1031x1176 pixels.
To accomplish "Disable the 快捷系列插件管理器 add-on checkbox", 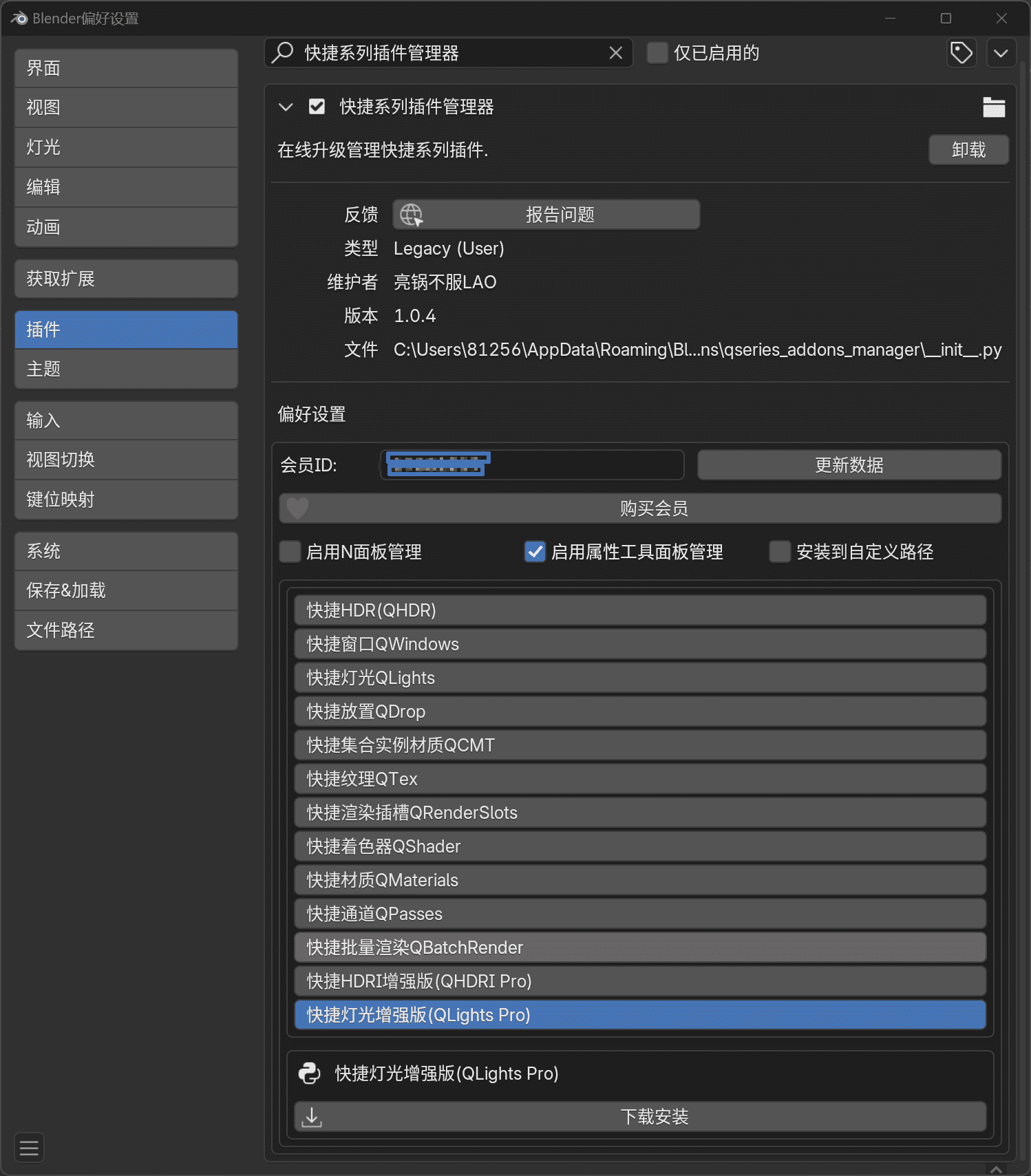I will [317, 107].
